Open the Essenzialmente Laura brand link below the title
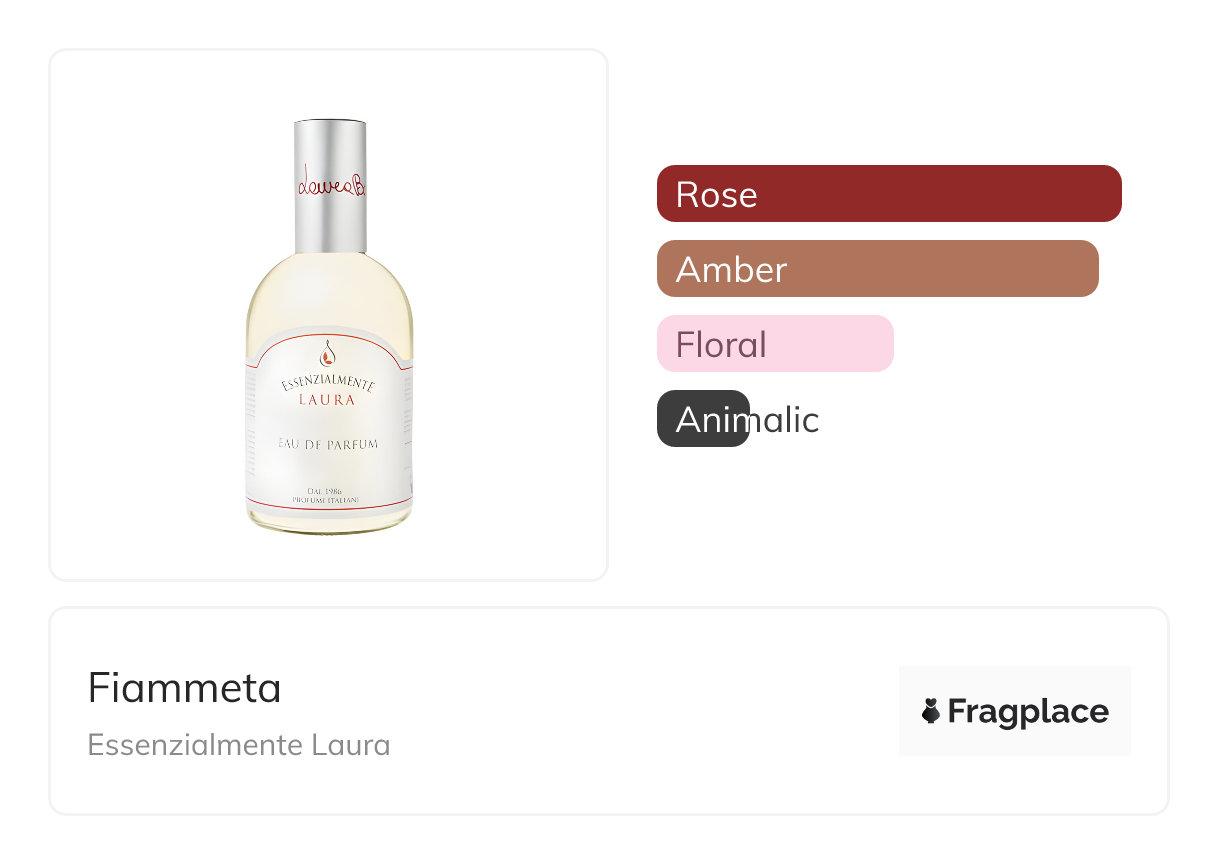 coord(238,745)
